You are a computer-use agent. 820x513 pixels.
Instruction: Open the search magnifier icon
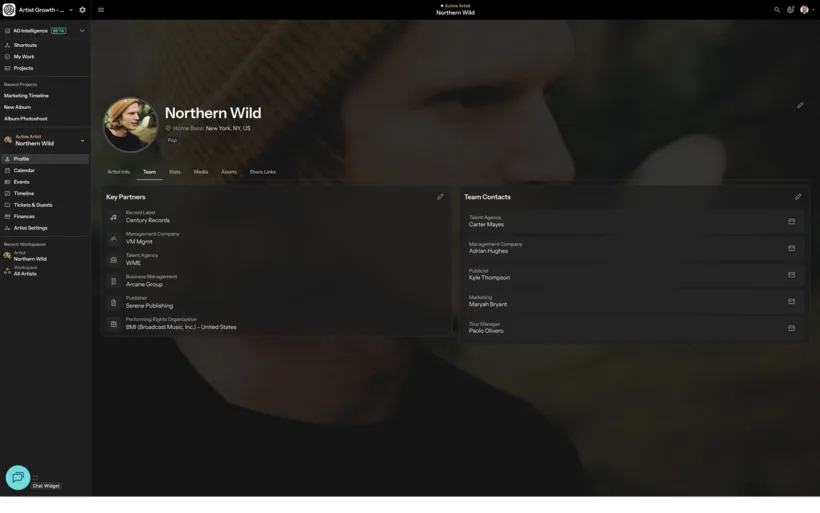pos(777,10)
